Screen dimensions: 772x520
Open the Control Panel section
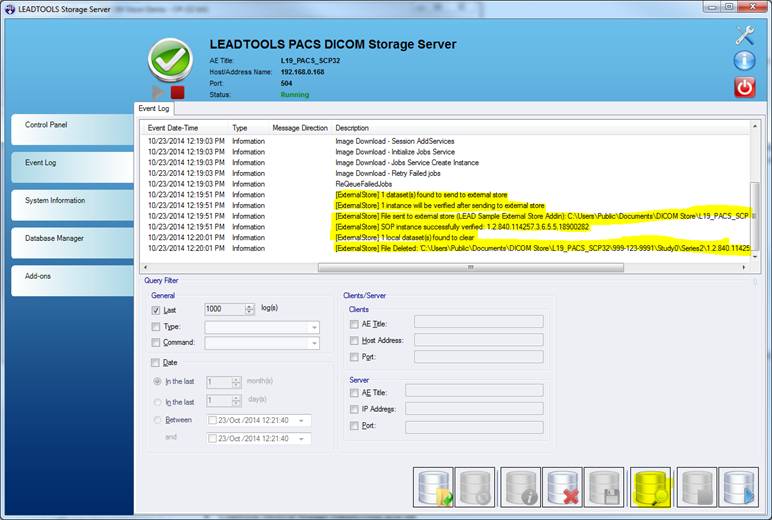72,129
